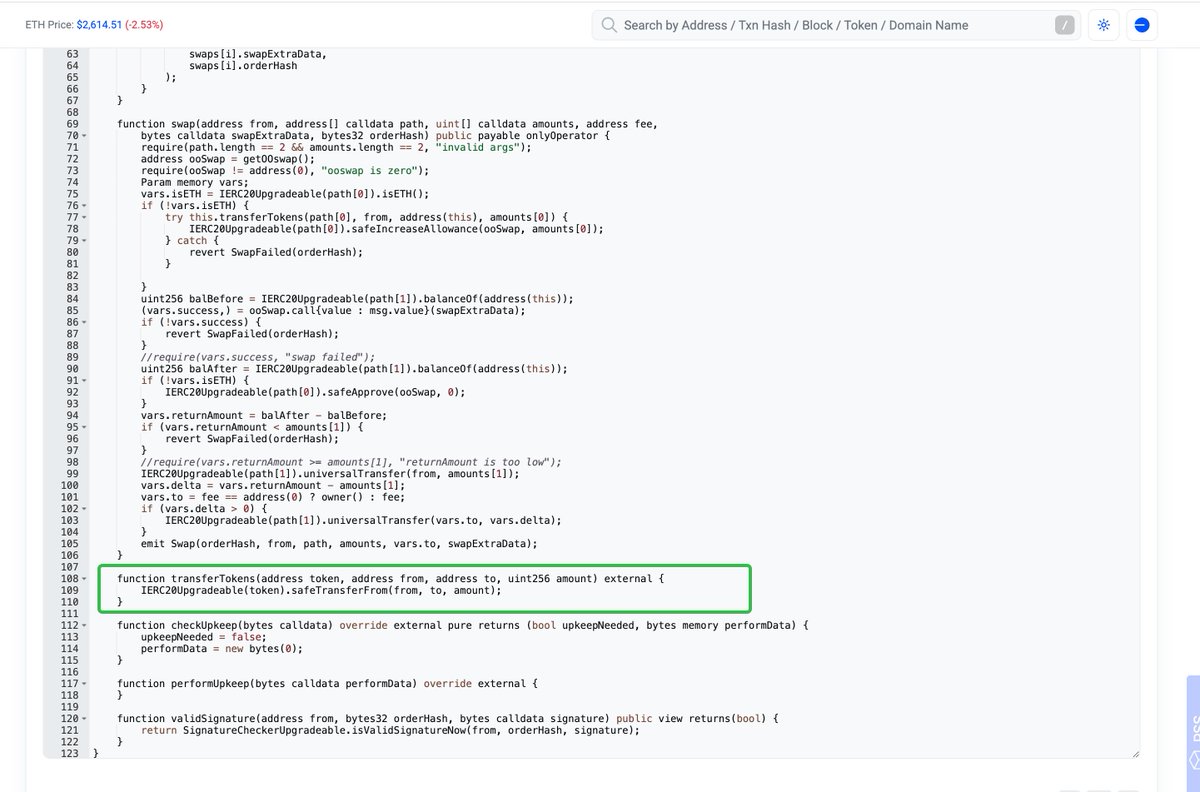This screenshot has width=1200, height=792.
Task: Toggle the light/dark theme sun button
Action: click(1104, 25)
